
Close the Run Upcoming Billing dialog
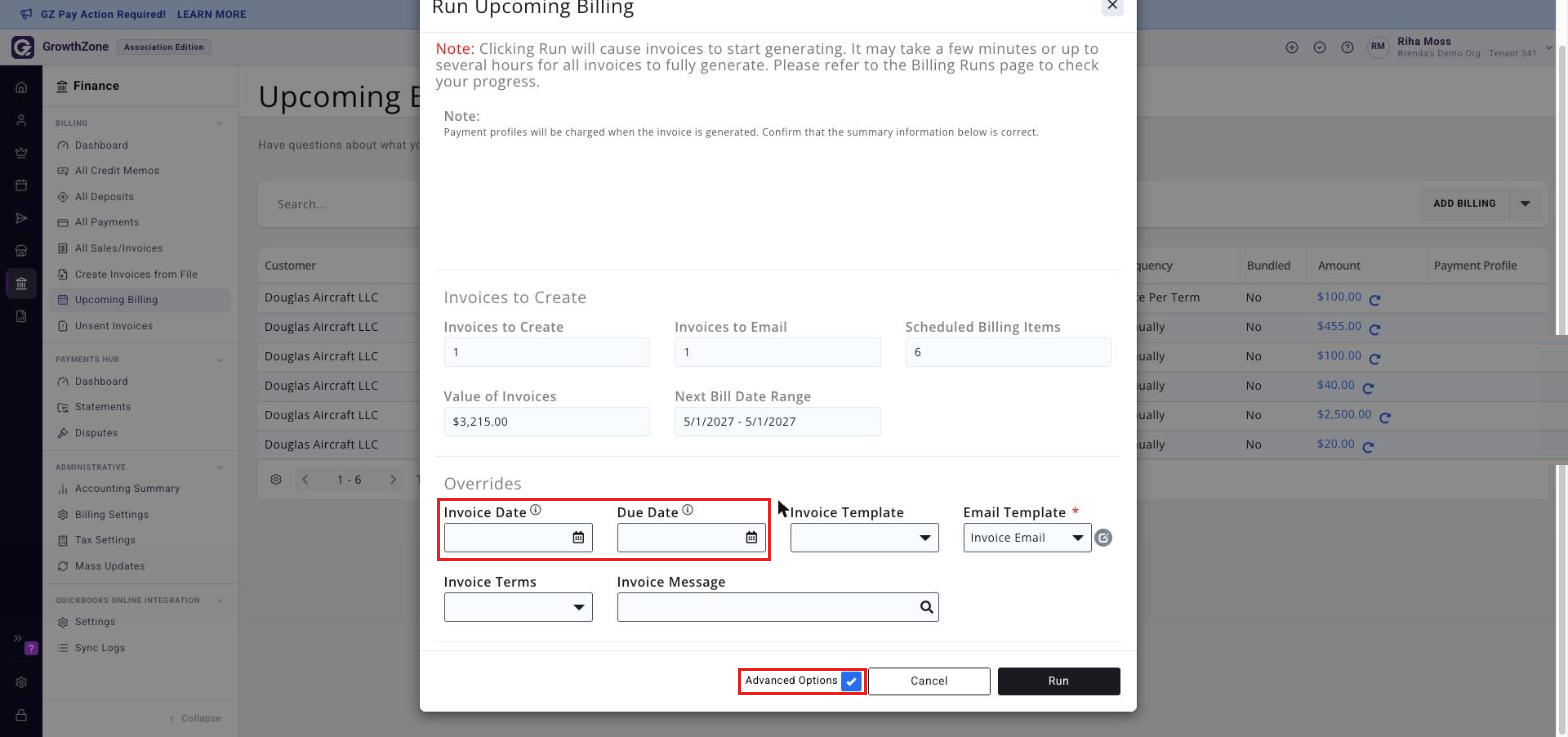click(1112, 5)
